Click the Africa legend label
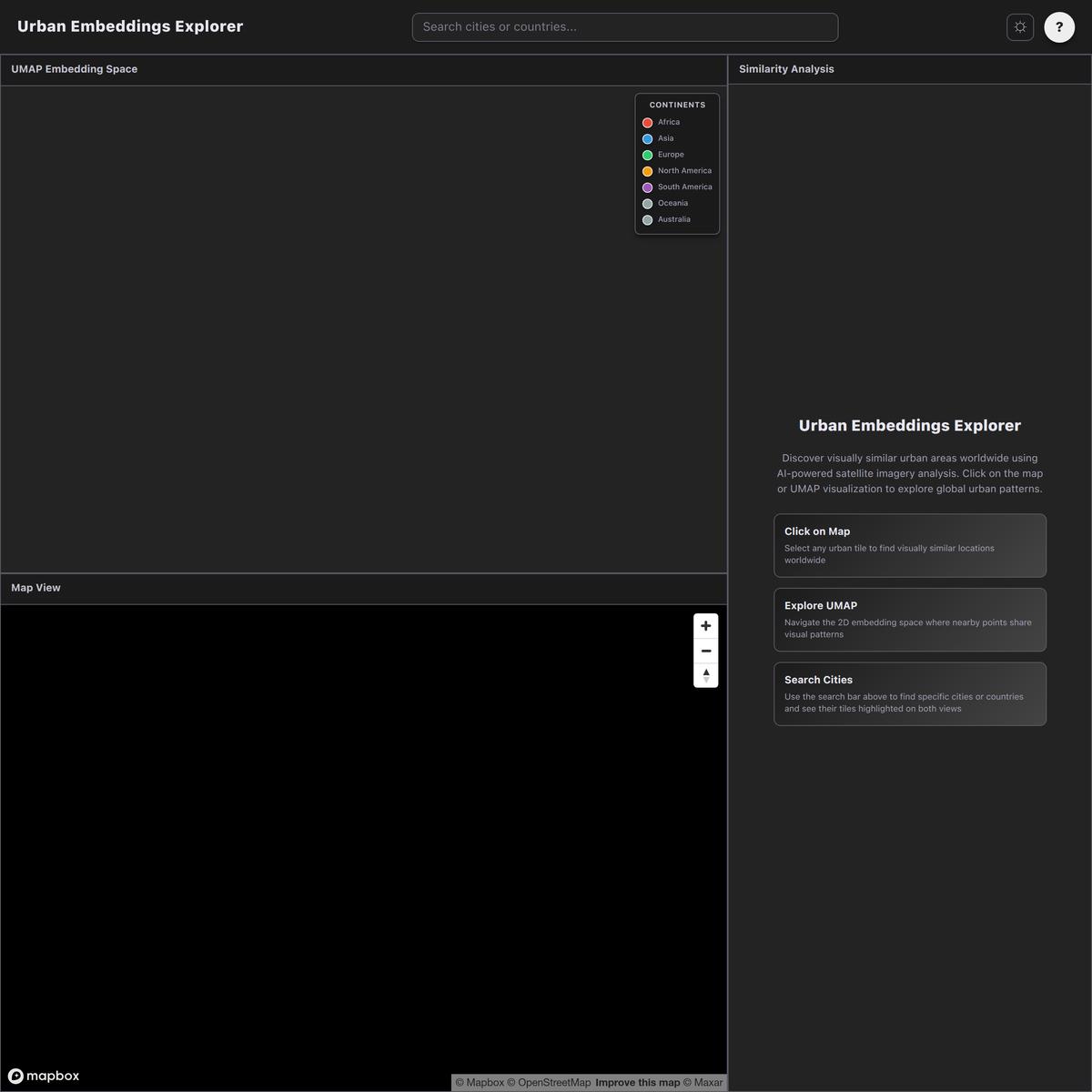 (x=669, y=122)
